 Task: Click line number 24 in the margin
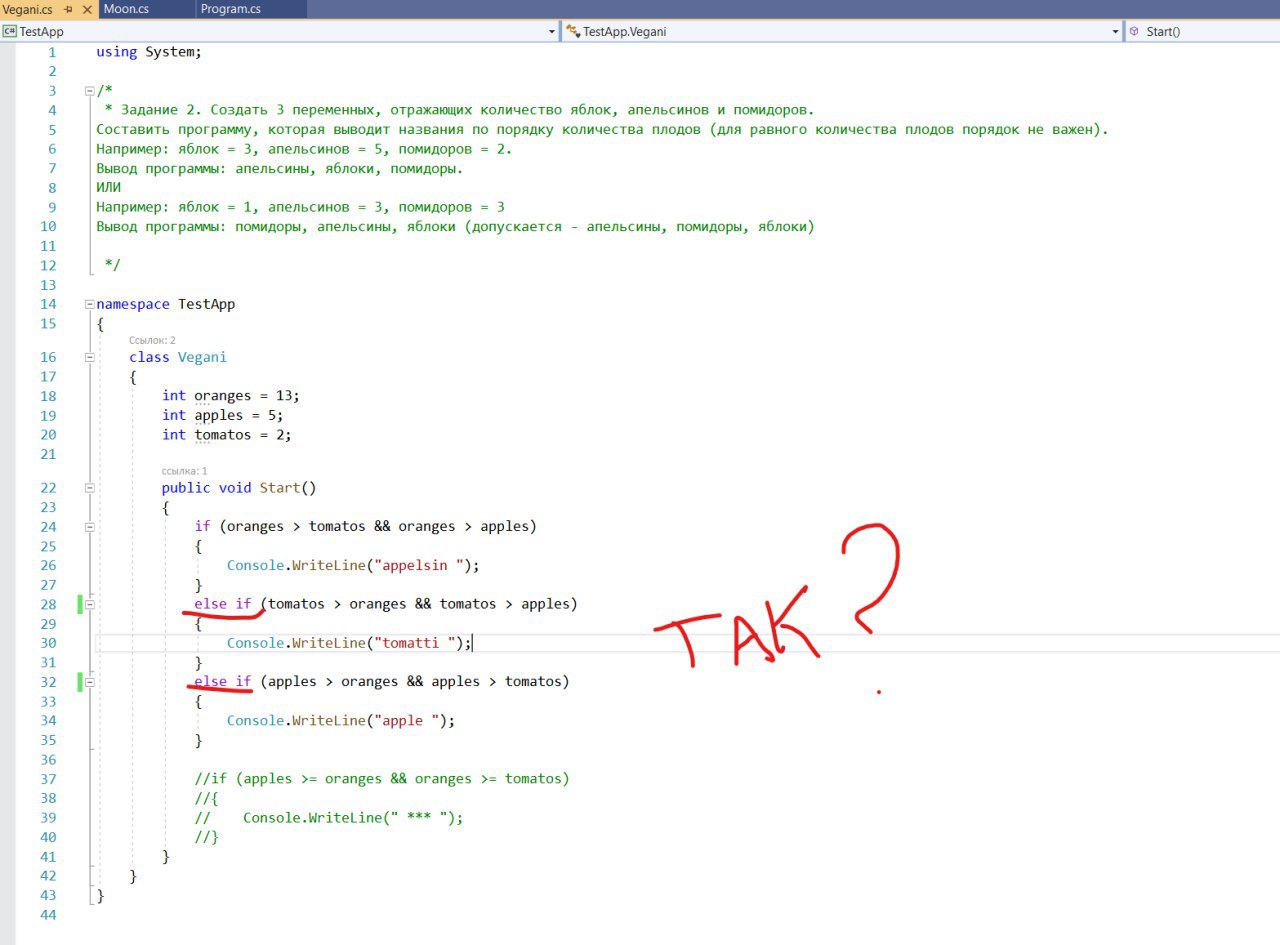47,527
